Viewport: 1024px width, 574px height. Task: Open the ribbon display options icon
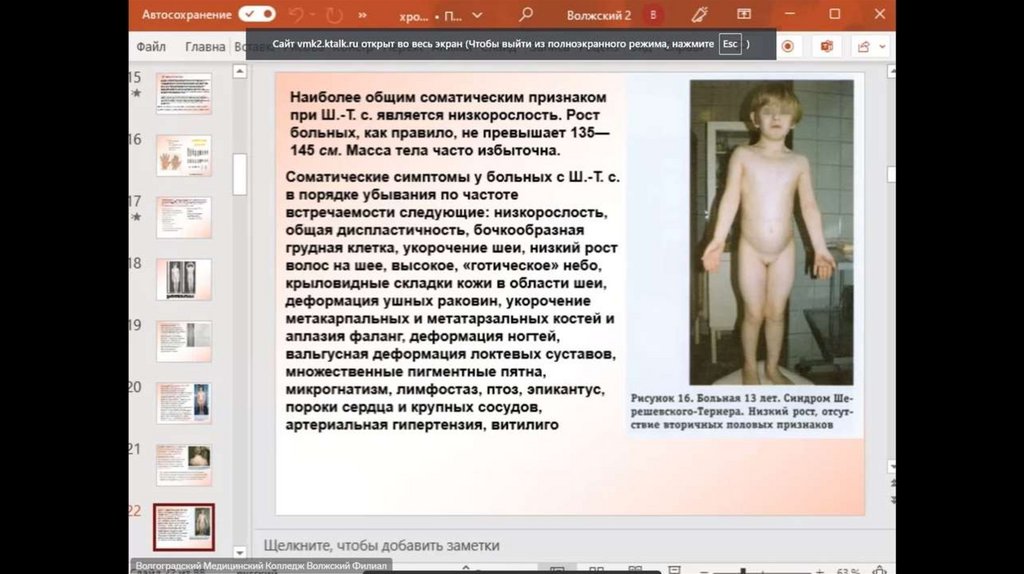743,15
